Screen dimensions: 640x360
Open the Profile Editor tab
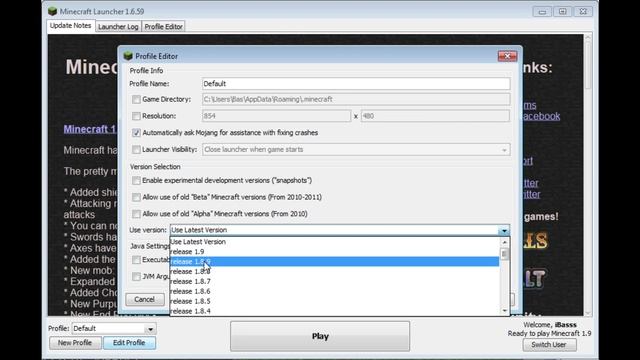[163, 27]
